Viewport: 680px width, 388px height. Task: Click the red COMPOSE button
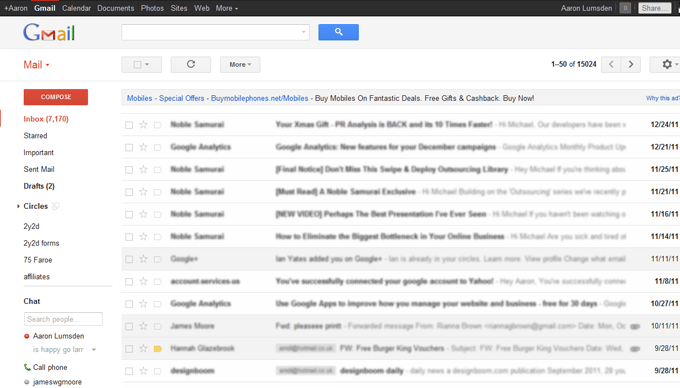tap(56, 97)
